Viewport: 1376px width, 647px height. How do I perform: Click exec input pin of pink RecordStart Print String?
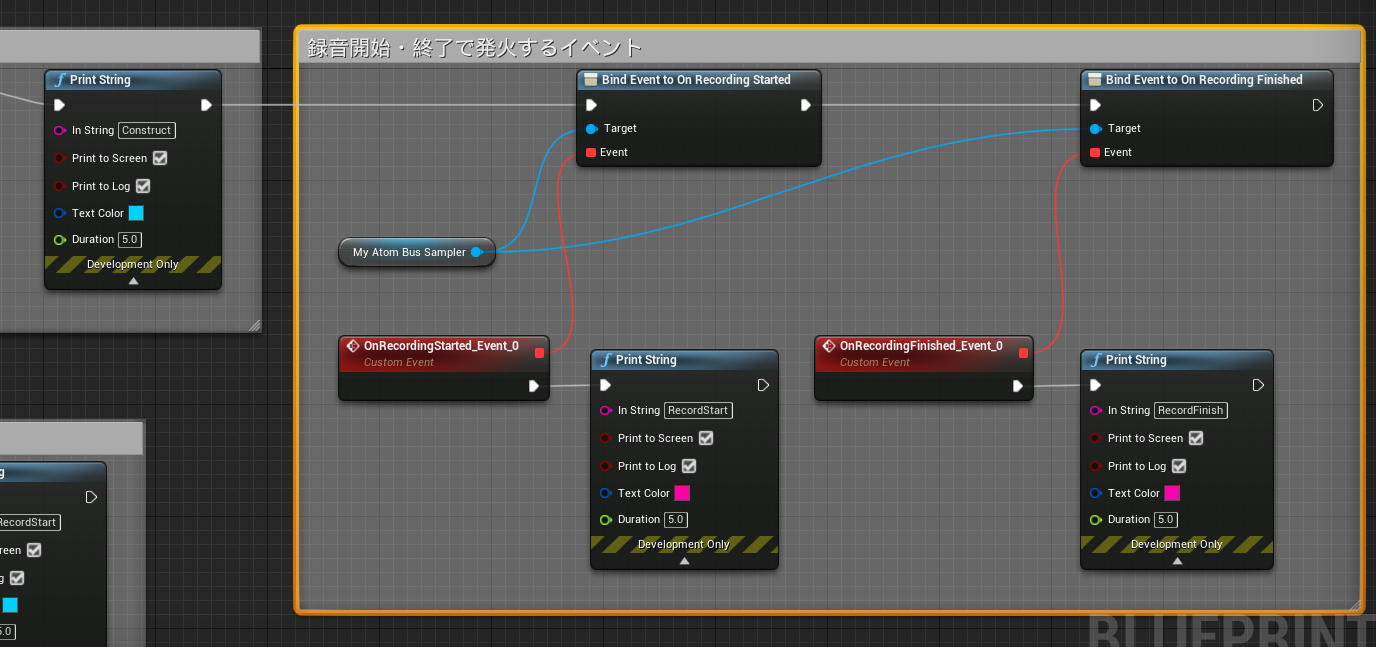click(605, 385)
